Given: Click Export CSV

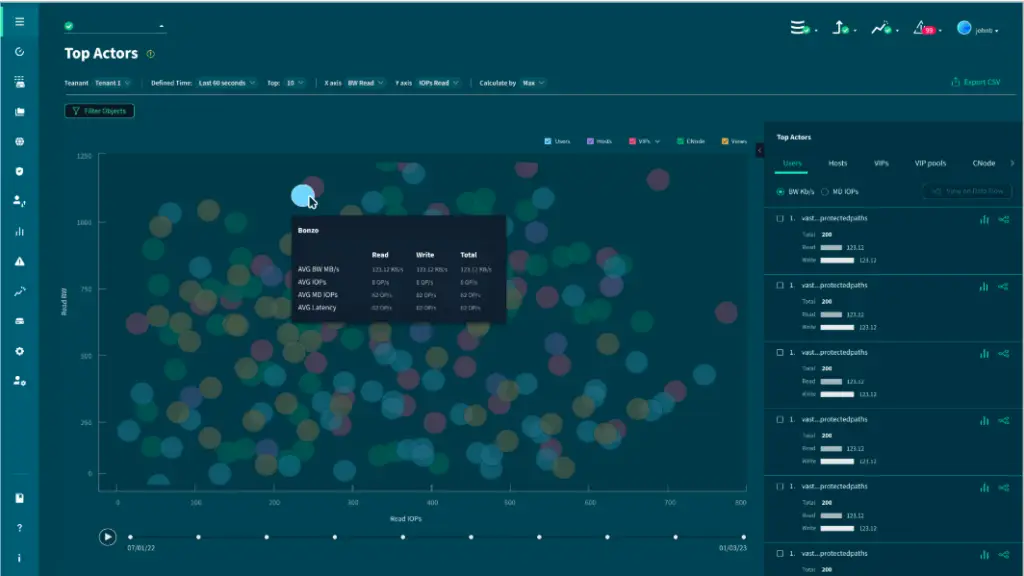Looking at the screenshot, I should 975,83.
